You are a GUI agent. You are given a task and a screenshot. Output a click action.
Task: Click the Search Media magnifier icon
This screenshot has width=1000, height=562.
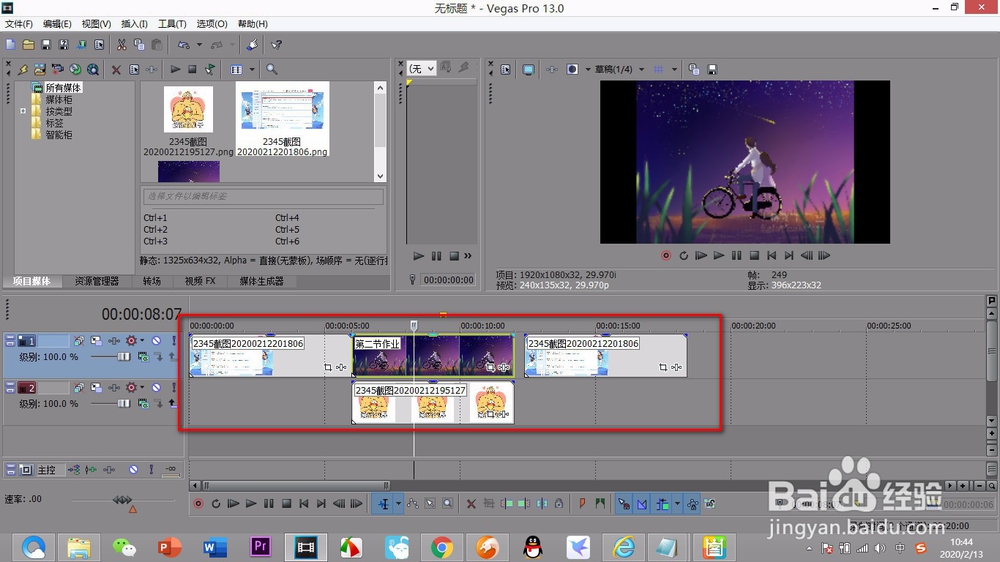click(272, 70)
